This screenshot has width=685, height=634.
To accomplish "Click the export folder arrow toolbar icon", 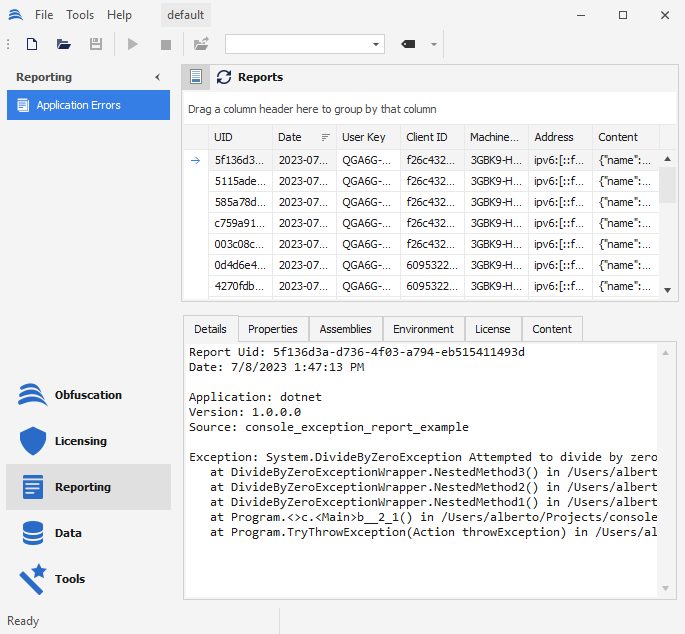I will (x=201, y=44).
